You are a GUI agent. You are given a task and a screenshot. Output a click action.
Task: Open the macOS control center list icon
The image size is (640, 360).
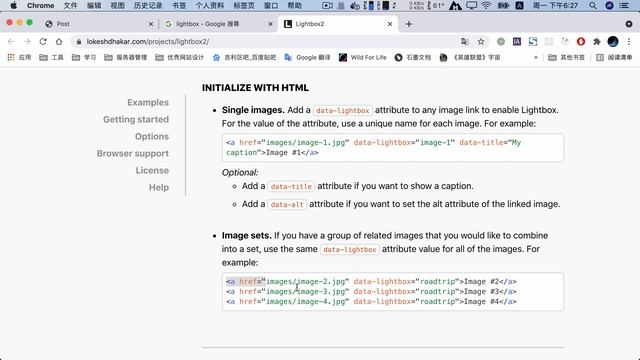click(624, 6)
